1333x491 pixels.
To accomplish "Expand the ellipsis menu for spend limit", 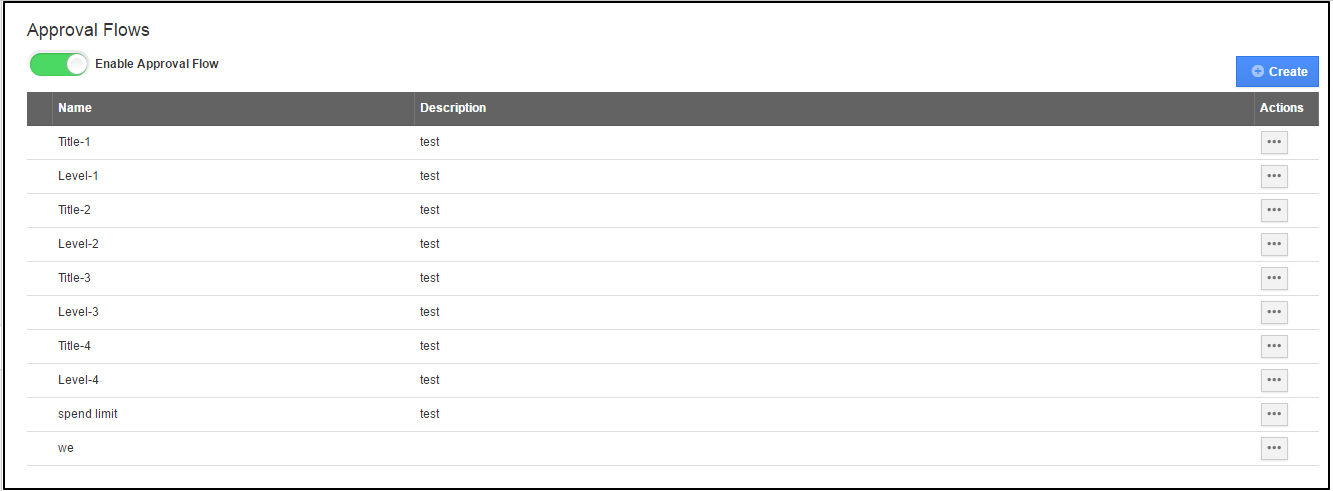I will click(x=1273, y=414).
